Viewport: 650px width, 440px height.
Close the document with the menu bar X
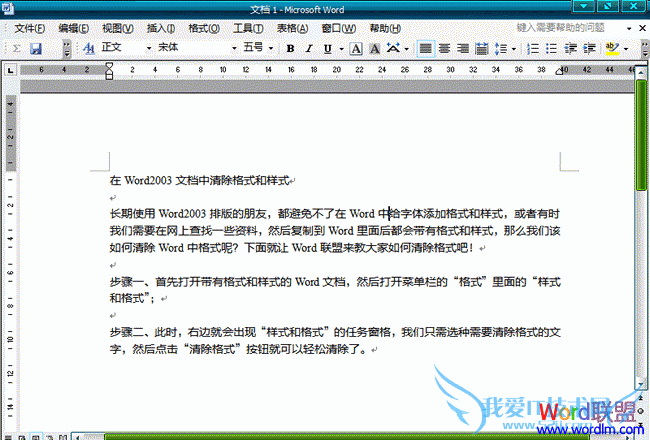[642, 28]
